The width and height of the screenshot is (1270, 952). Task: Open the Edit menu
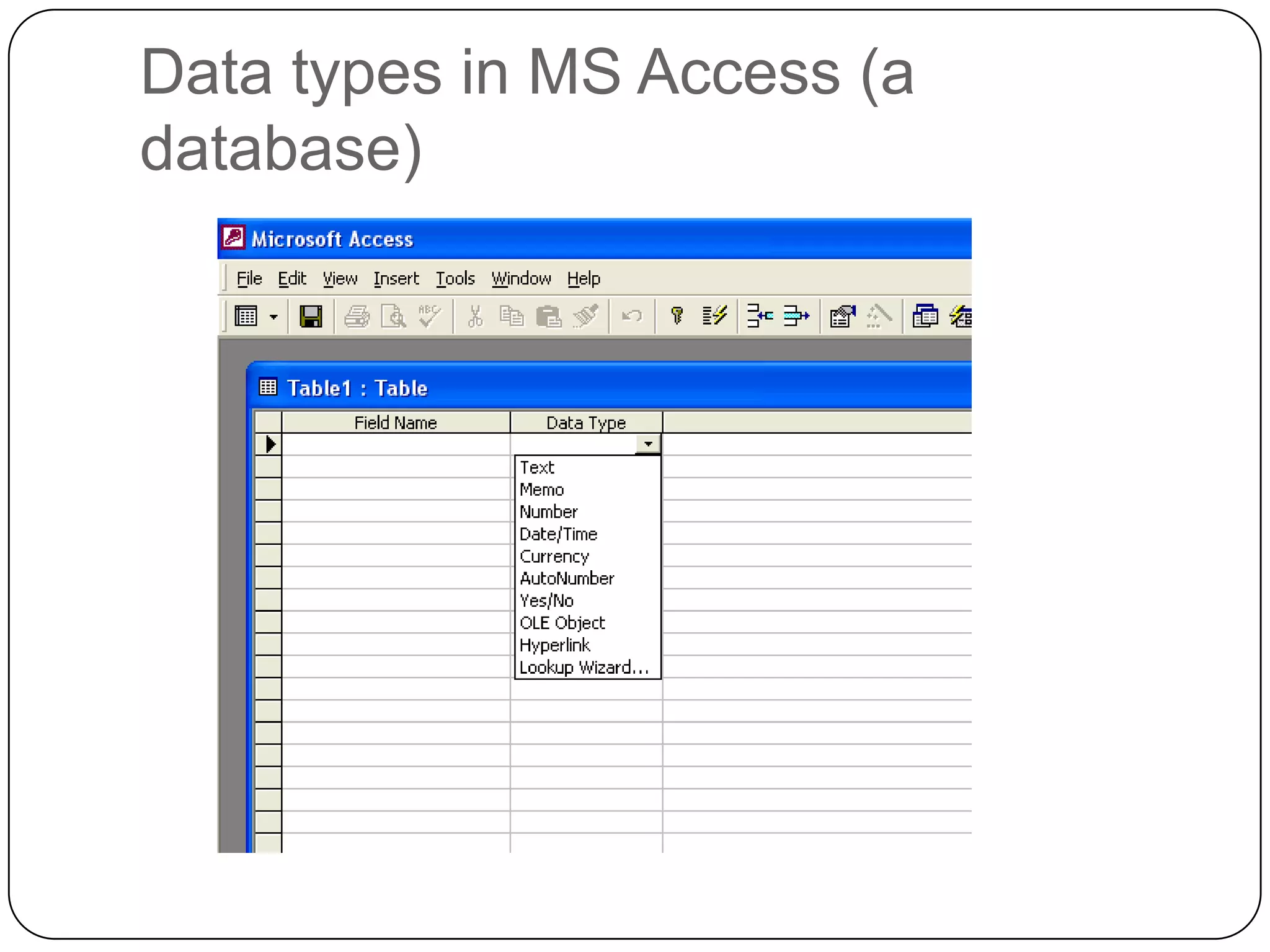[291, 279]
